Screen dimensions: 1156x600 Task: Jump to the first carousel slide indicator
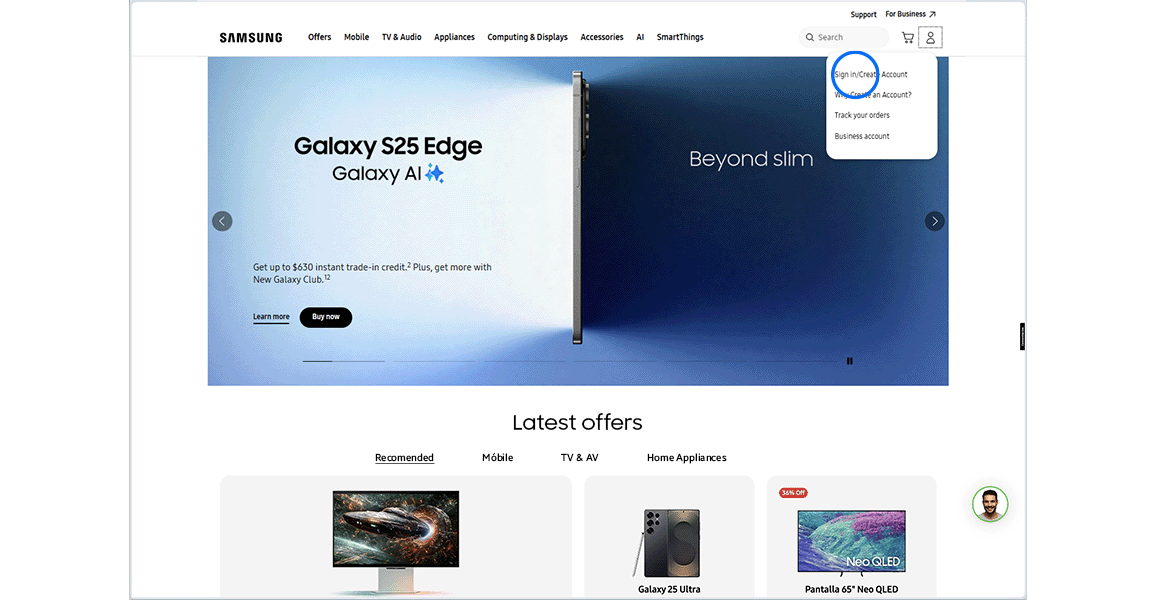pos(320,360)
